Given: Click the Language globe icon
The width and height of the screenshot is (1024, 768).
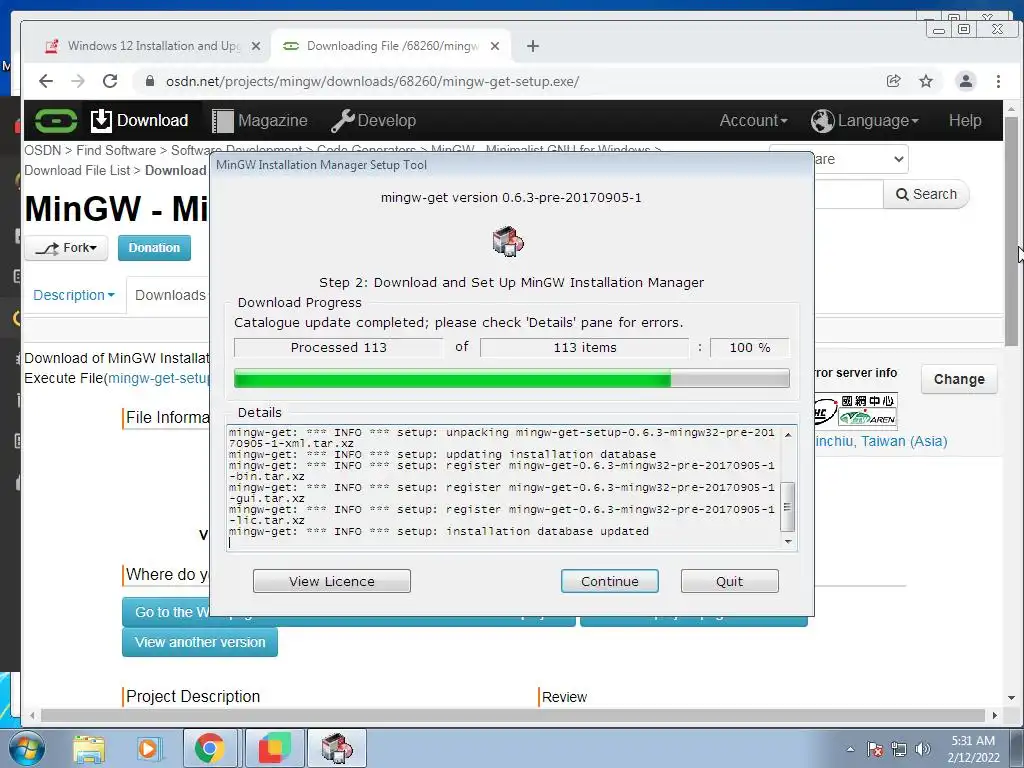Looking at the screenshot, I should [822, 121].
